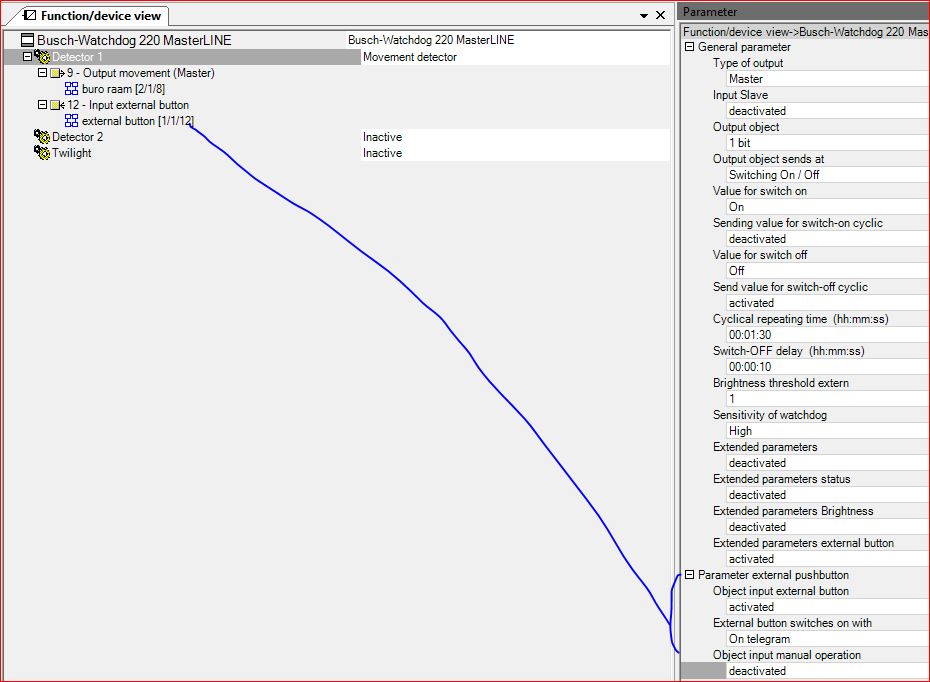This screenshot has width=930, height=682.
Task: Click group address icon beside buro raam
Action: click(71, 89)
